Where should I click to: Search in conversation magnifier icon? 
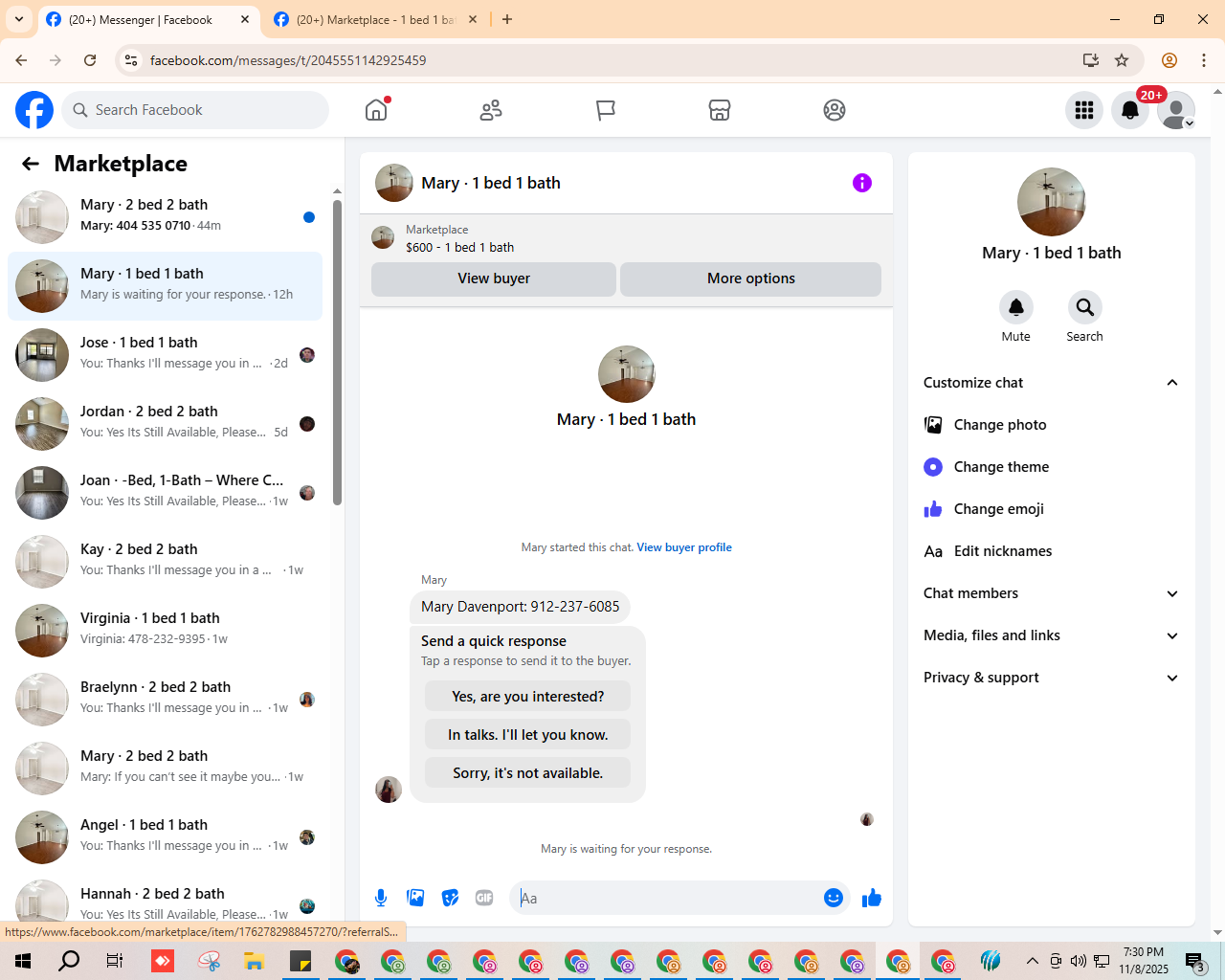coord(1085,307)
